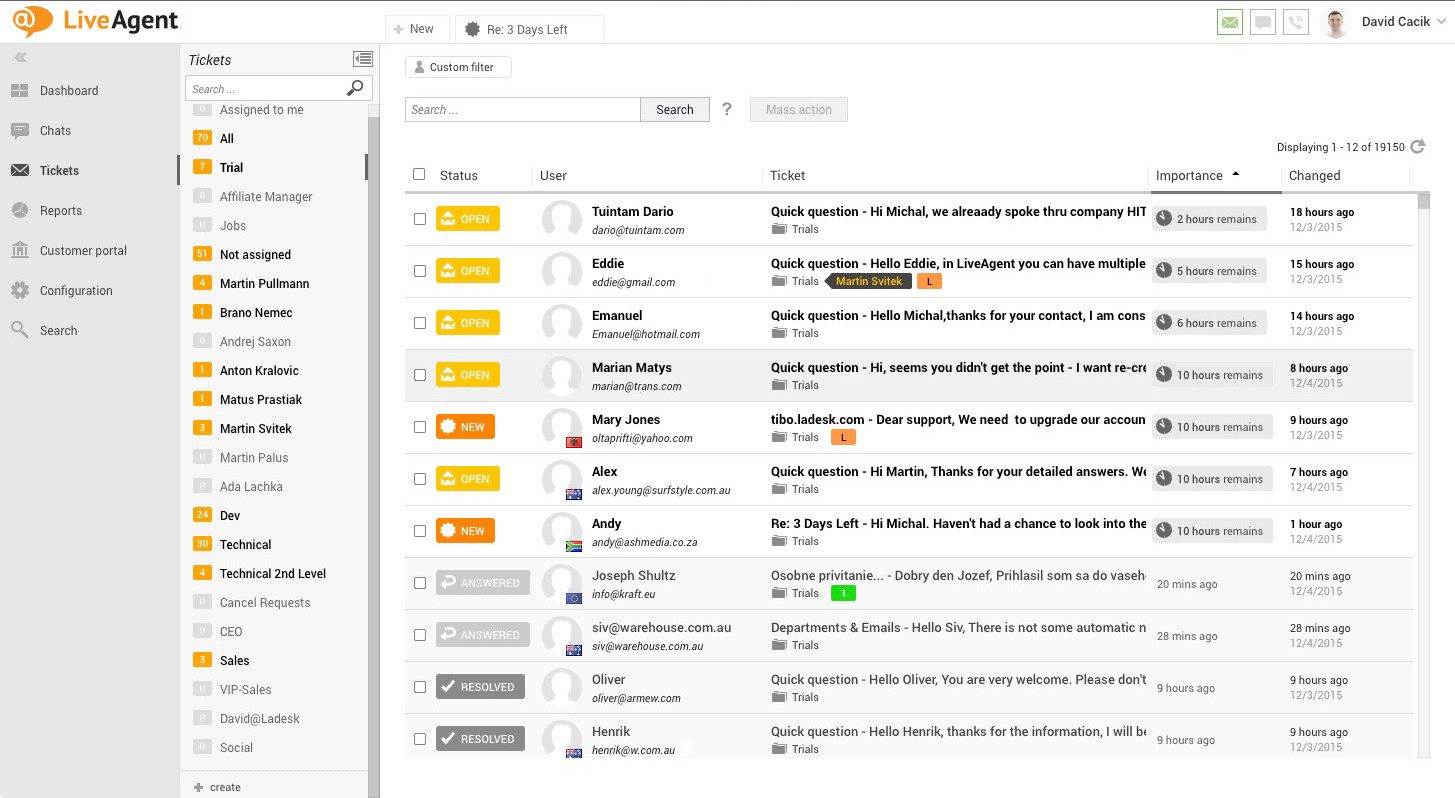Check the box for Marian Matys ticket
Image resolution: width=1455 pixels, height=798 pixels.
pos(420,375)
